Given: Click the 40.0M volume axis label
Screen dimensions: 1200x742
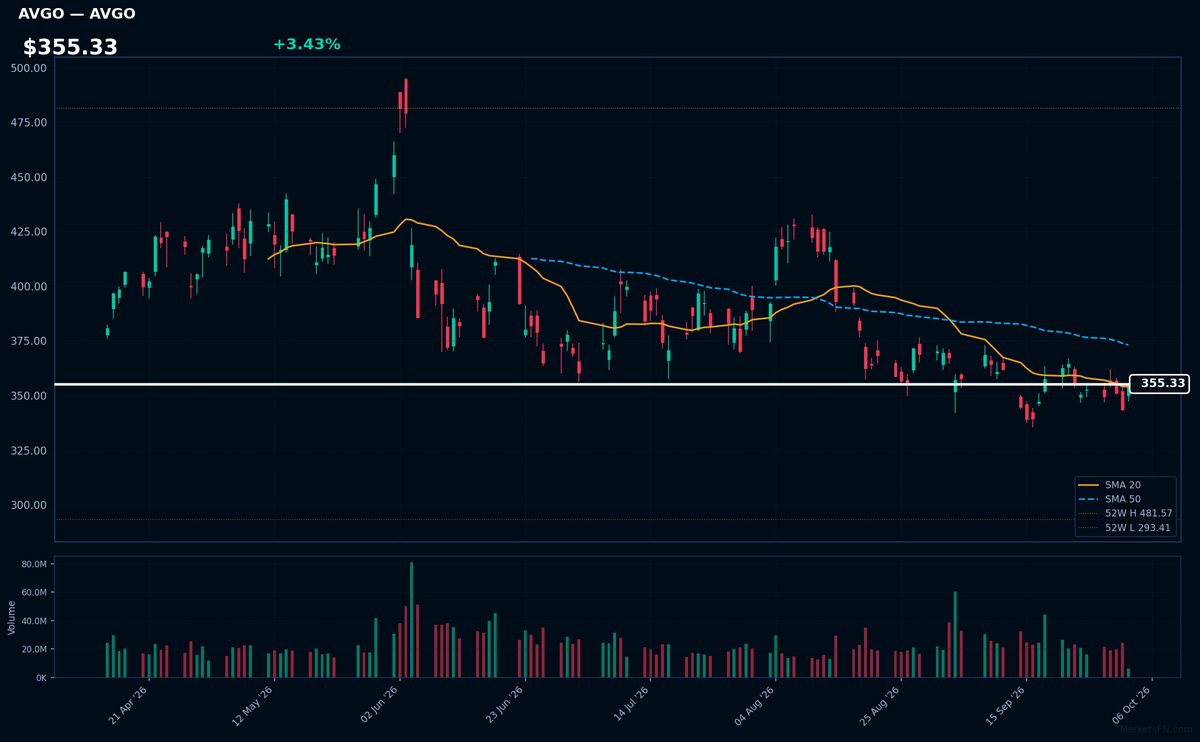Looking at the screenshot, I should point(34,621).
